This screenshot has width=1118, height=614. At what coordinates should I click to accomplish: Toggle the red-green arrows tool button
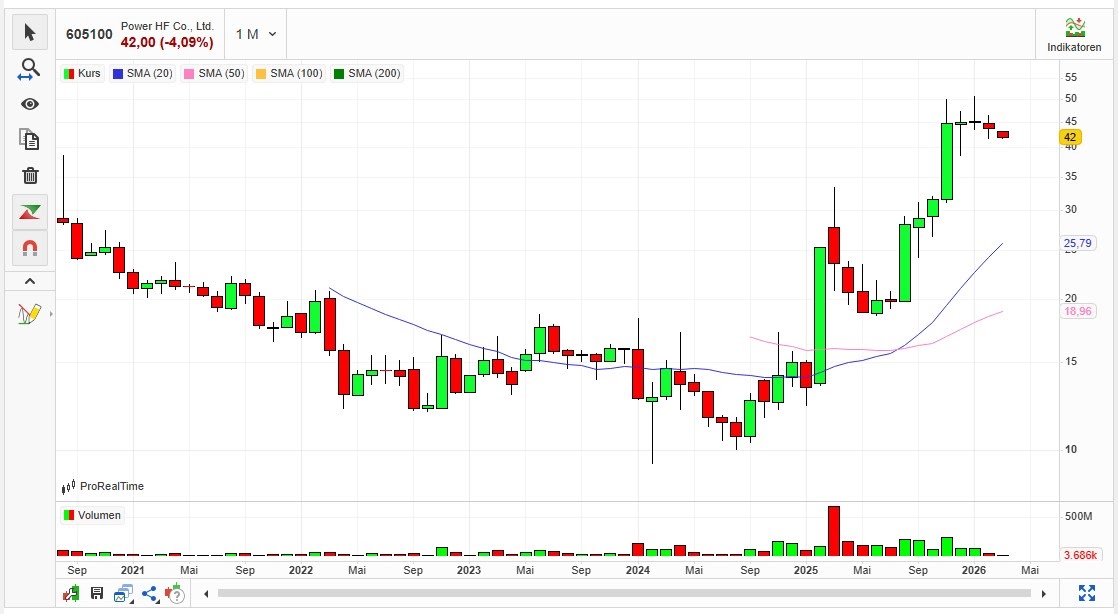click(29, 211)
